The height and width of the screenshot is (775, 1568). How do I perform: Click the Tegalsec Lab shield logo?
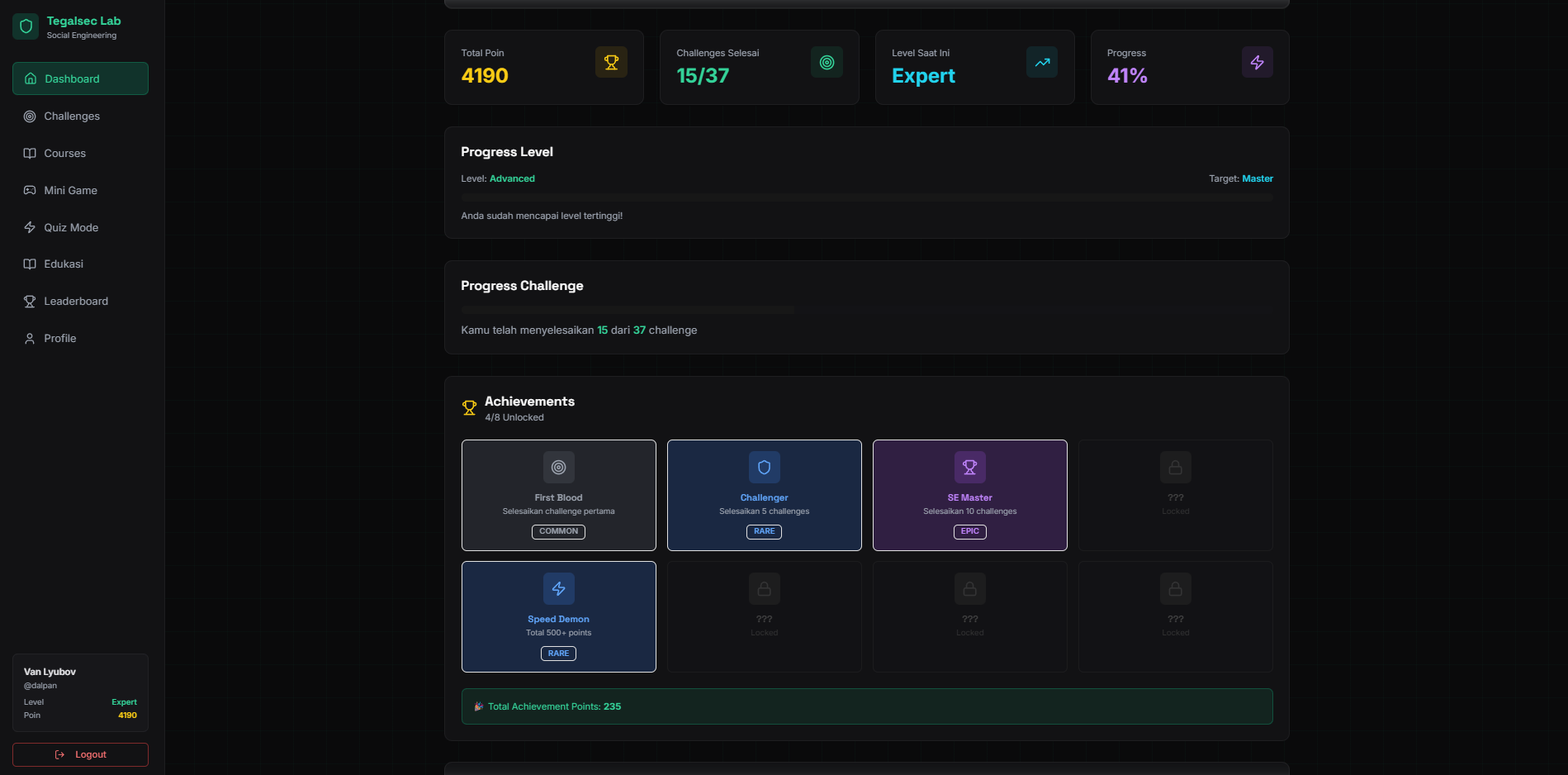pos(26,26)
